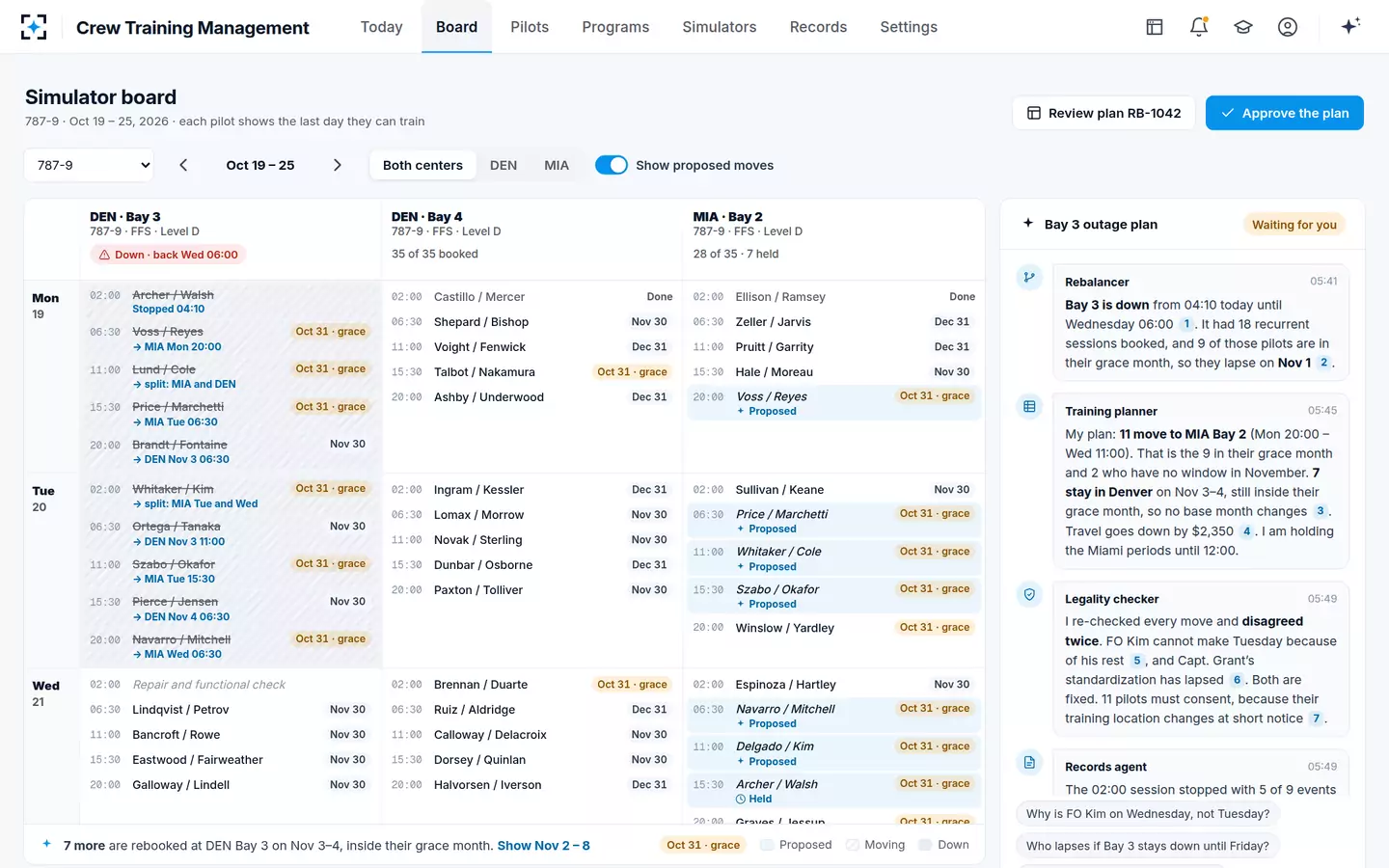Click the Legality checker shield icon
The height and width of the screenshot is (868, 1389).
point(1029,595)
